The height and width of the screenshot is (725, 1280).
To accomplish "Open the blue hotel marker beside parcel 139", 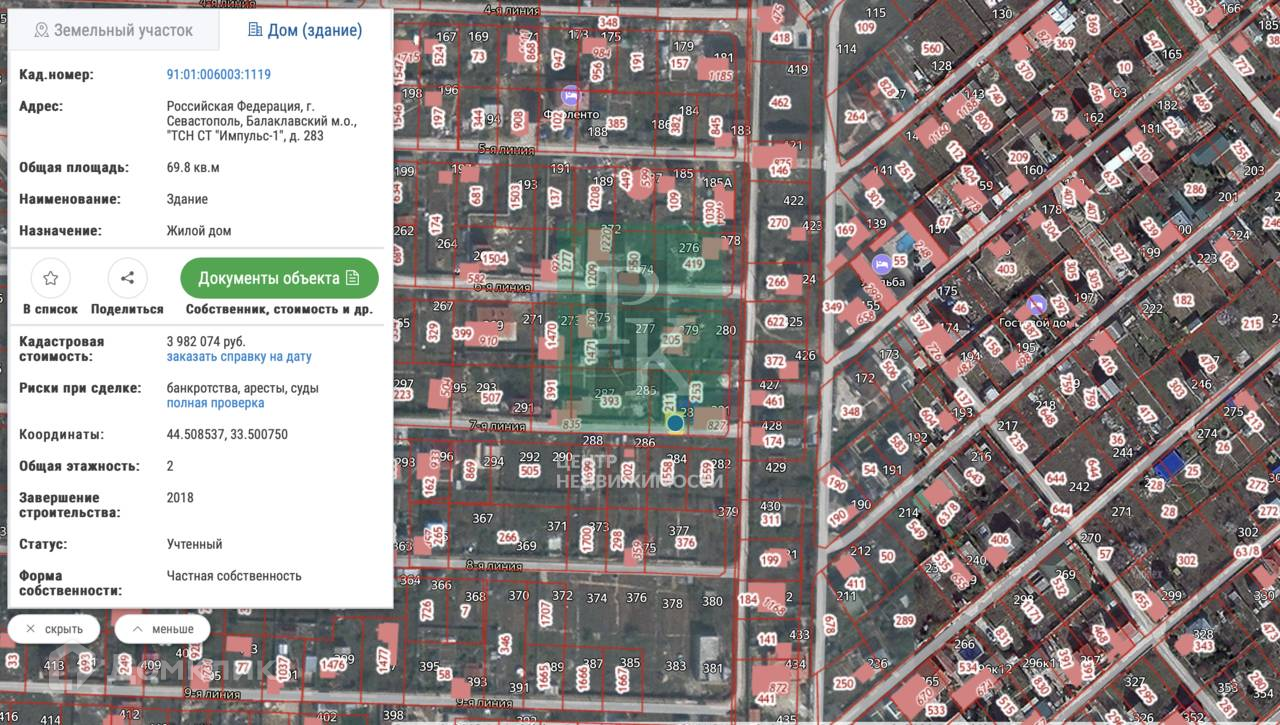I will coord(882,264).
